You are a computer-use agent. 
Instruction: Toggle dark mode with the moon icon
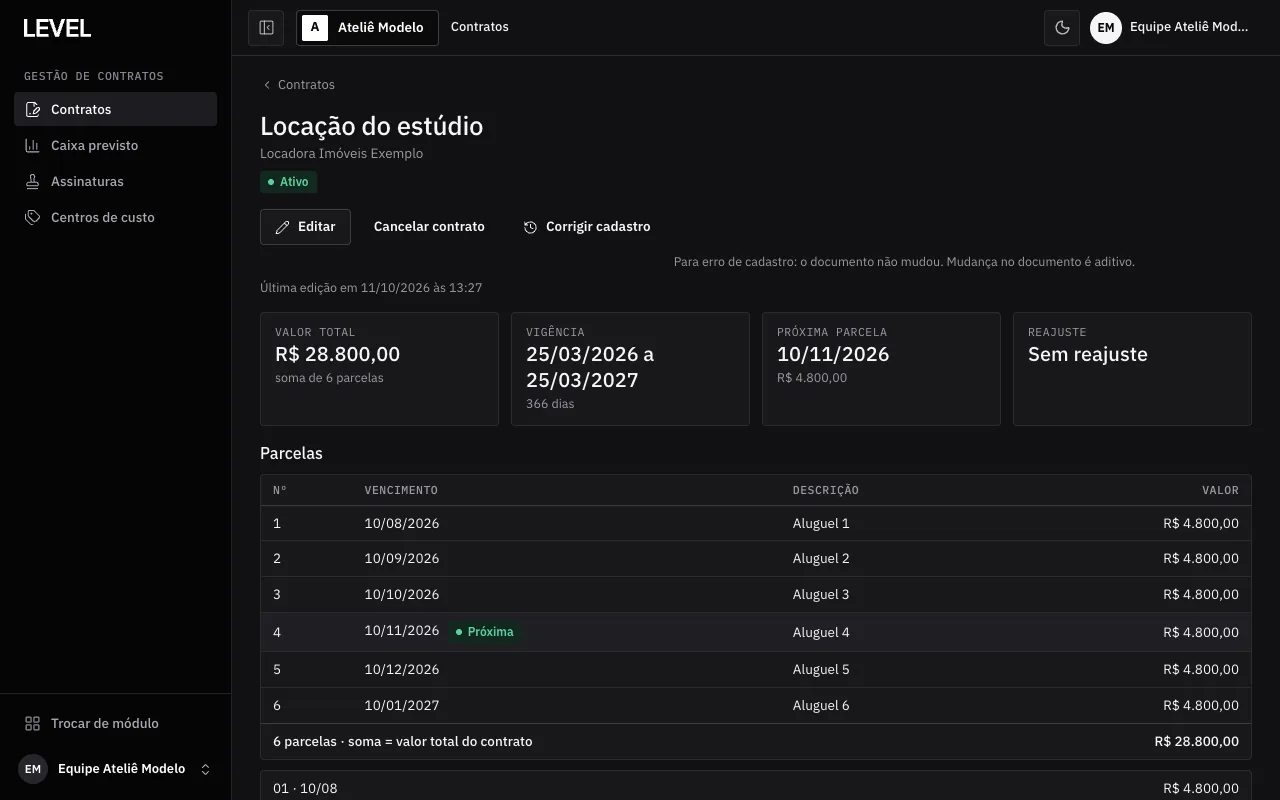1061,28
